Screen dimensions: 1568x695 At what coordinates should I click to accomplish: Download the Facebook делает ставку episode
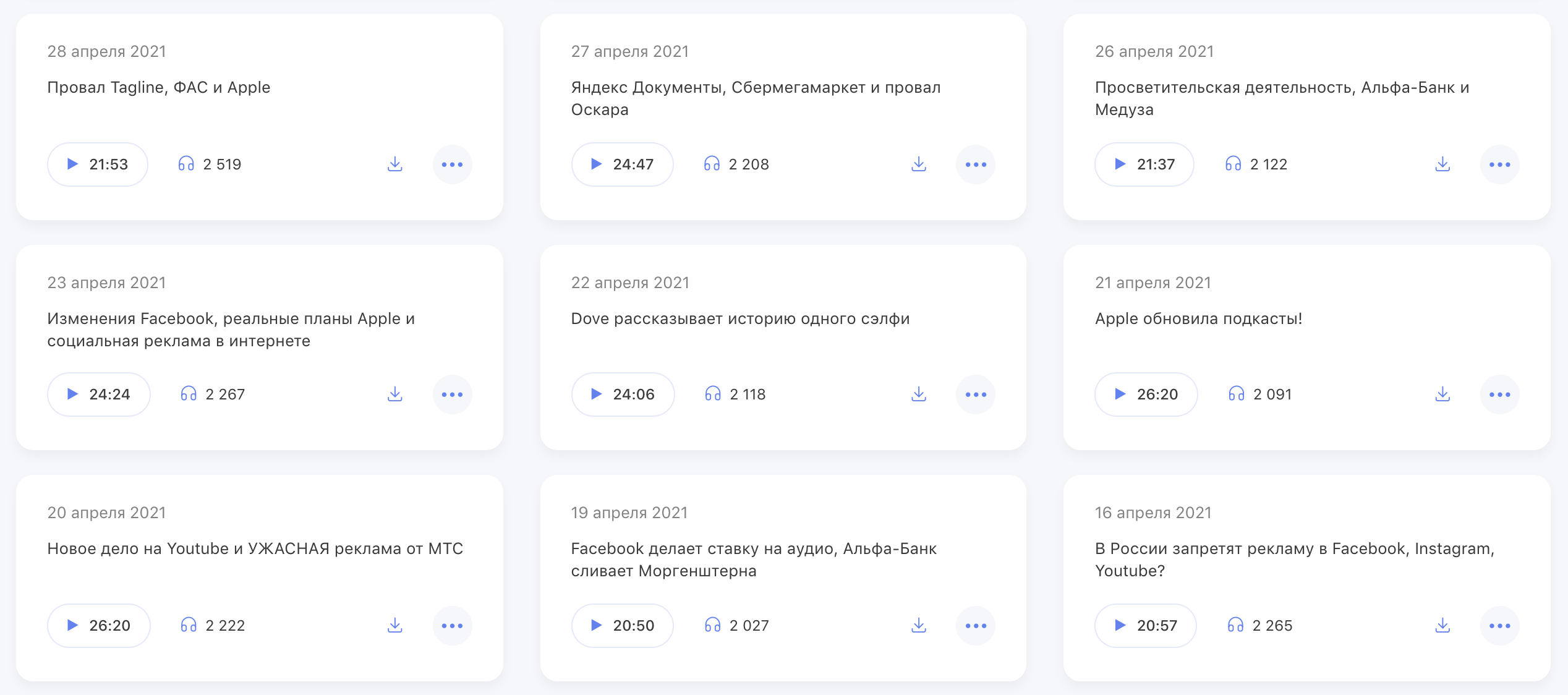(919, 626)
